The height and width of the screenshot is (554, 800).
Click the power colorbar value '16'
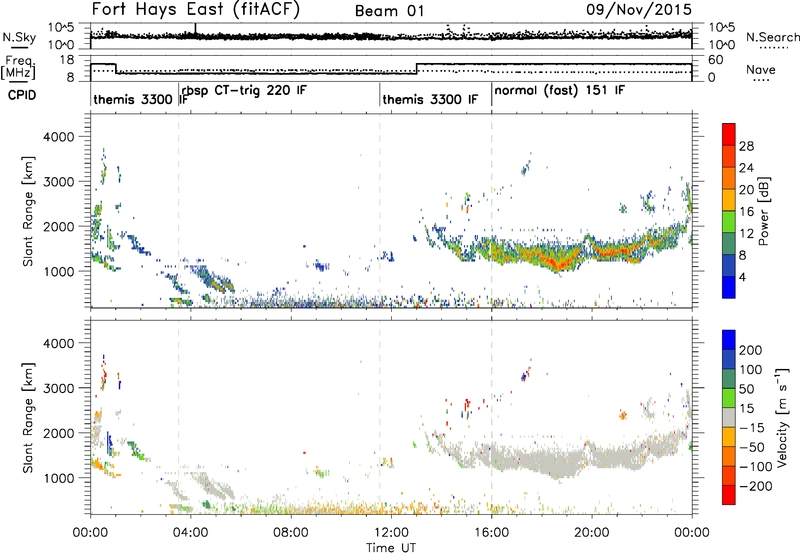coord(746,212)
